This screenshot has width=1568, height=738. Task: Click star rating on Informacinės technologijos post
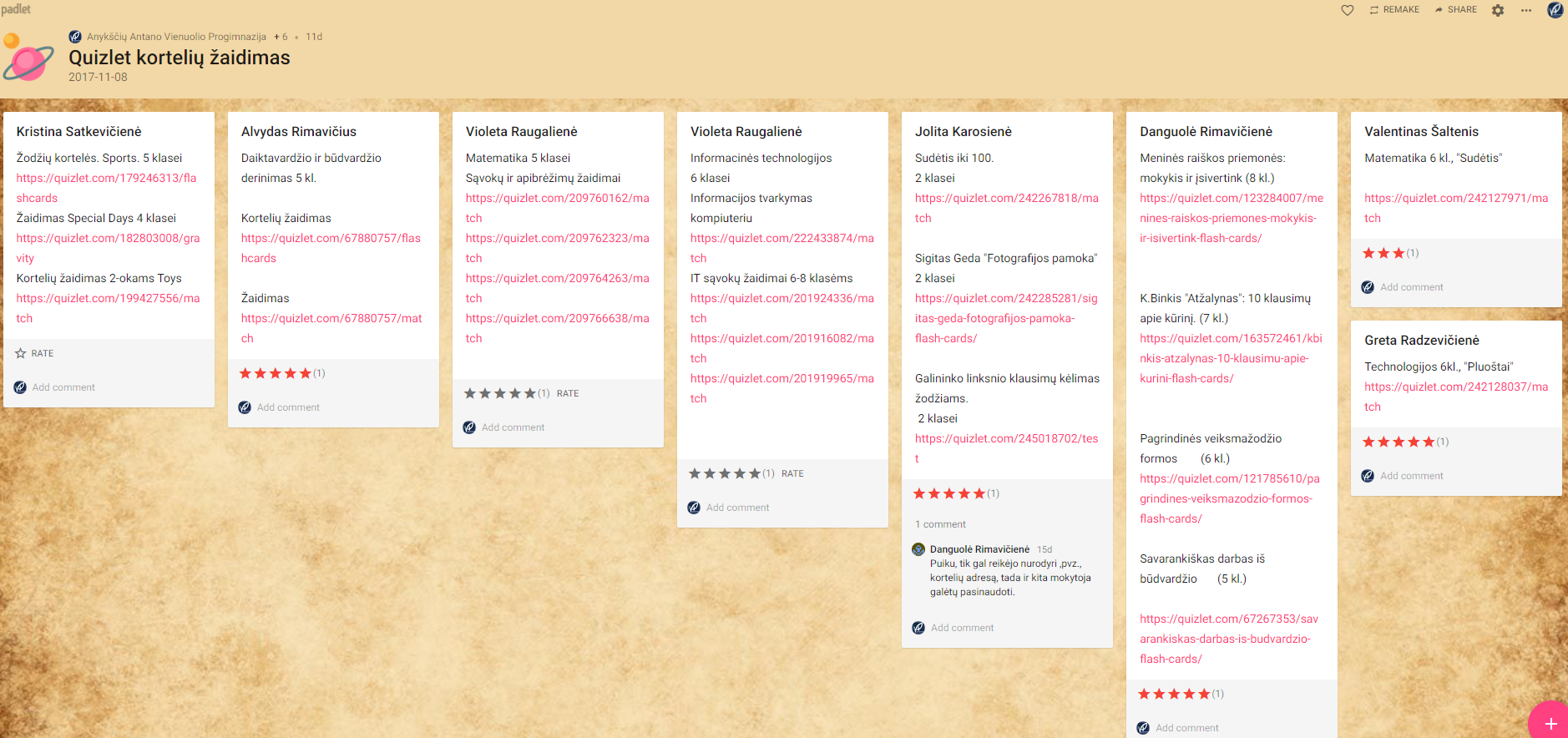725,473
